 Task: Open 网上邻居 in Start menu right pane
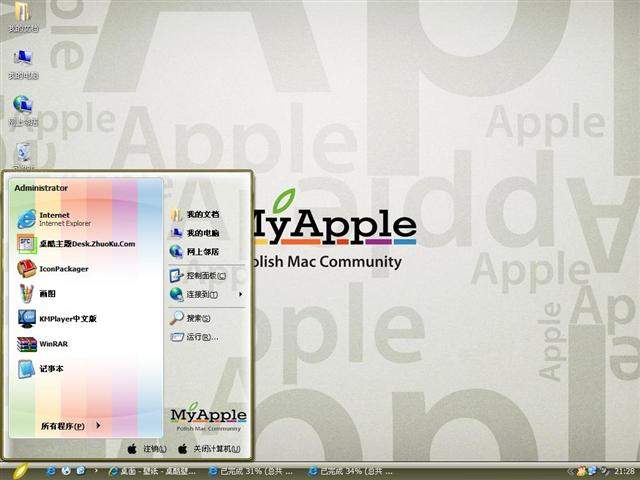click(195, 251)
